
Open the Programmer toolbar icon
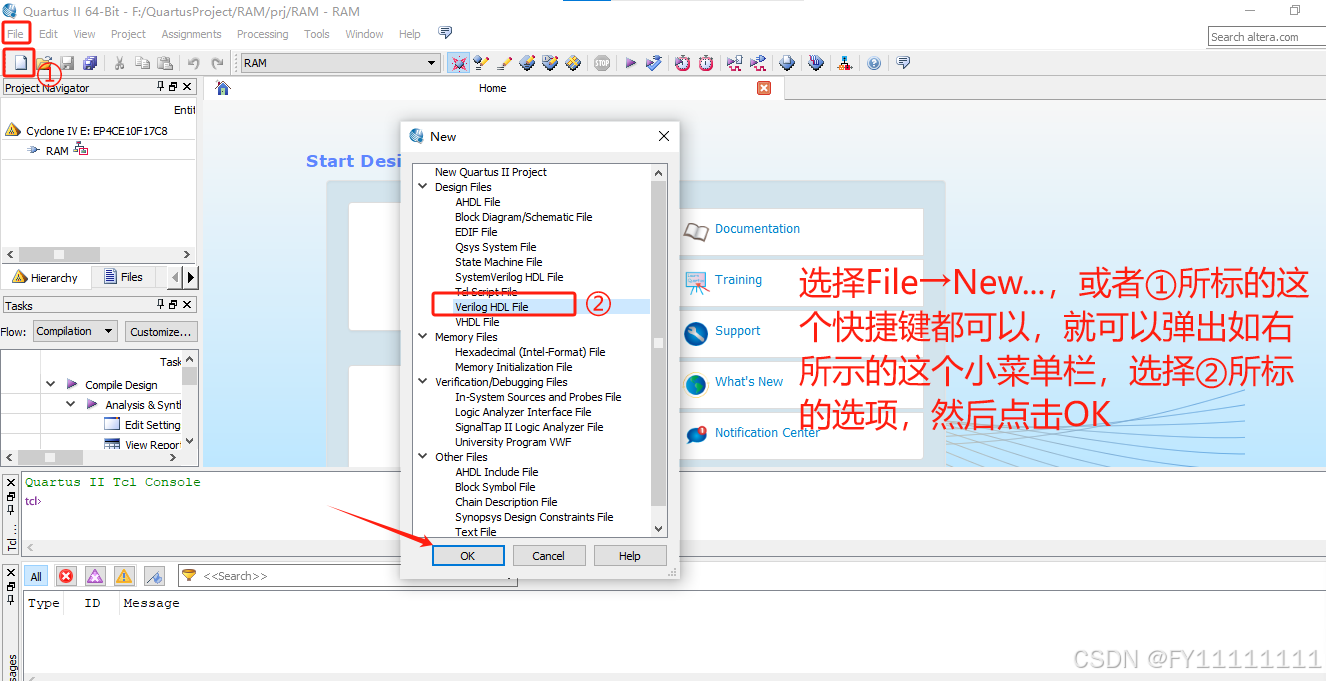coord(816,62)
